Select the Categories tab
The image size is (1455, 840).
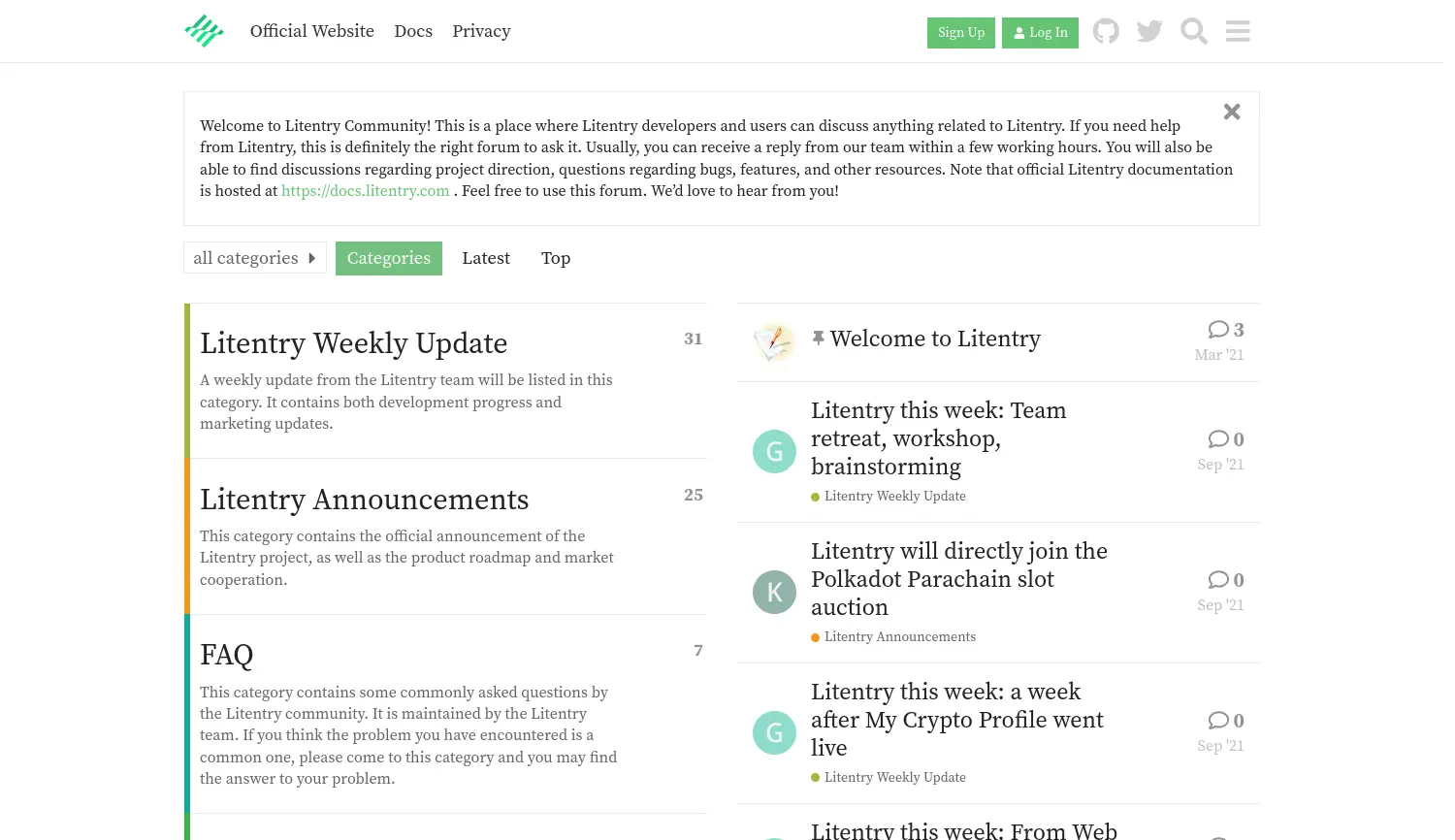point(389,258)
